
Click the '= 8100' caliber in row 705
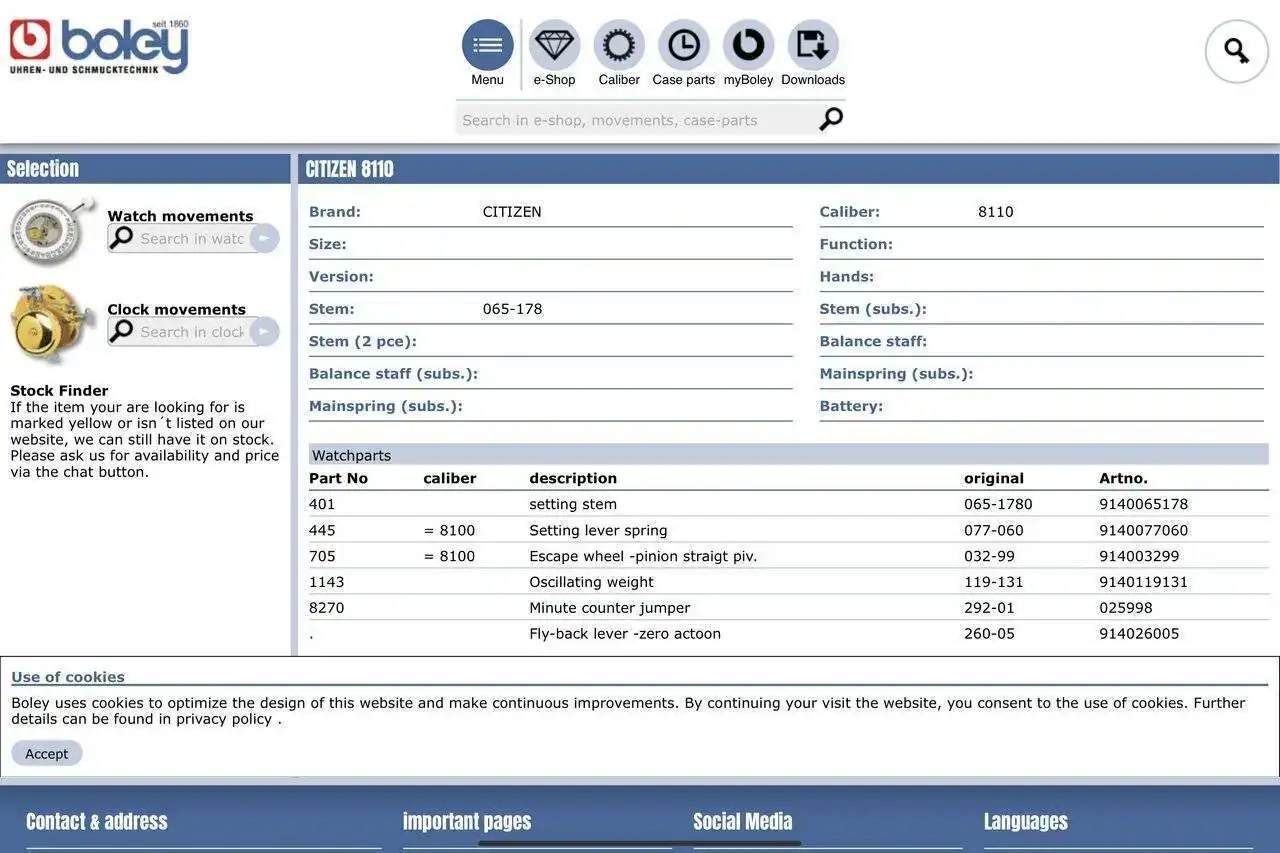tap(449, 556)
